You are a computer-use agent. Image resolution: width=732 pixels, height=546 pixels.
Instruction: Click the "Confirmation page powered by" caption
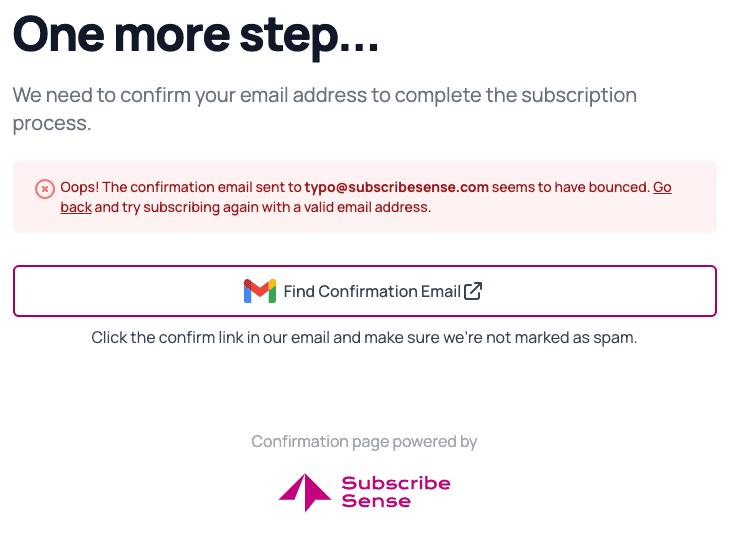tap(364, 441)
